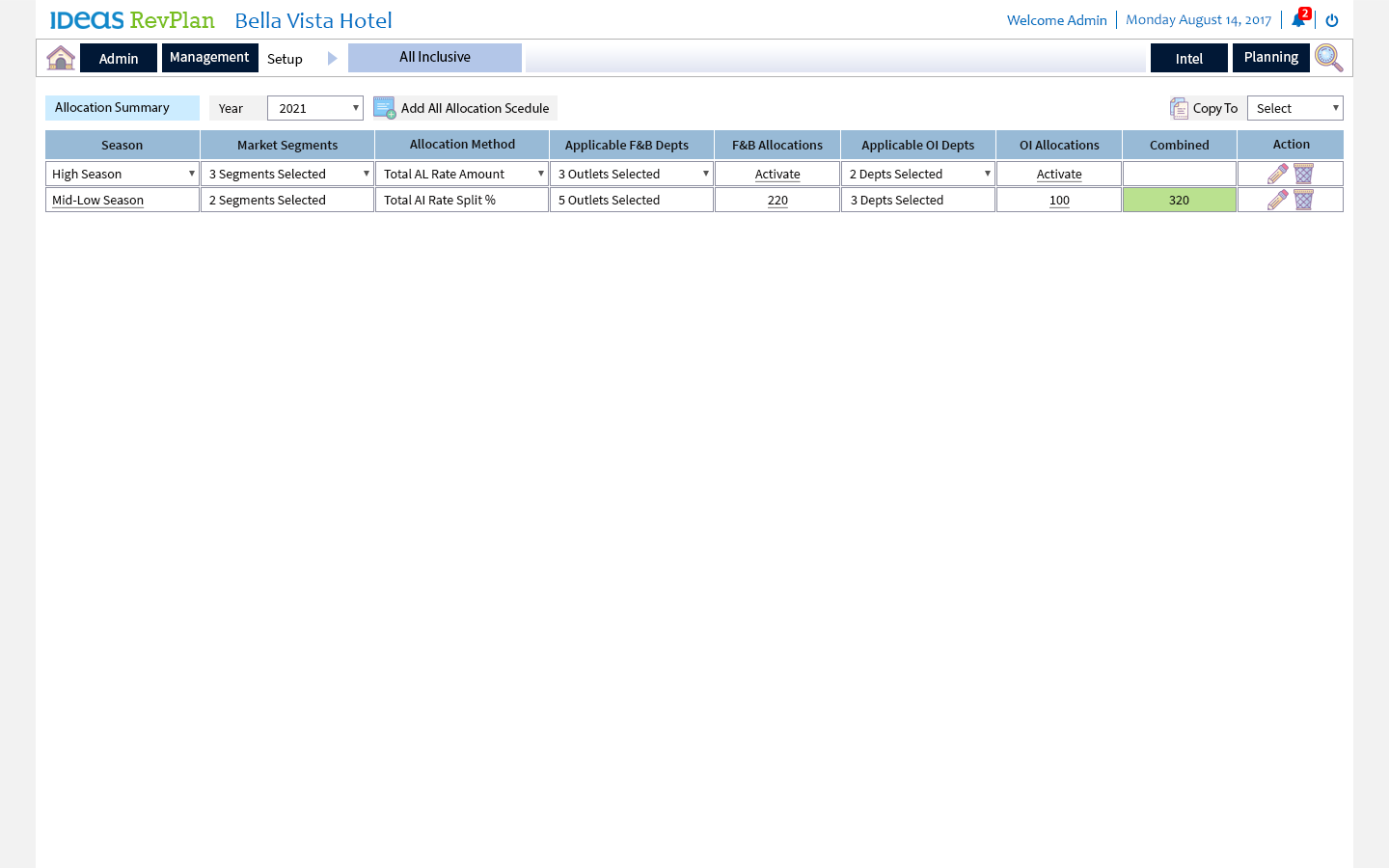
Task: Click the home icon in navigation bar
Action: pos(61,58)
